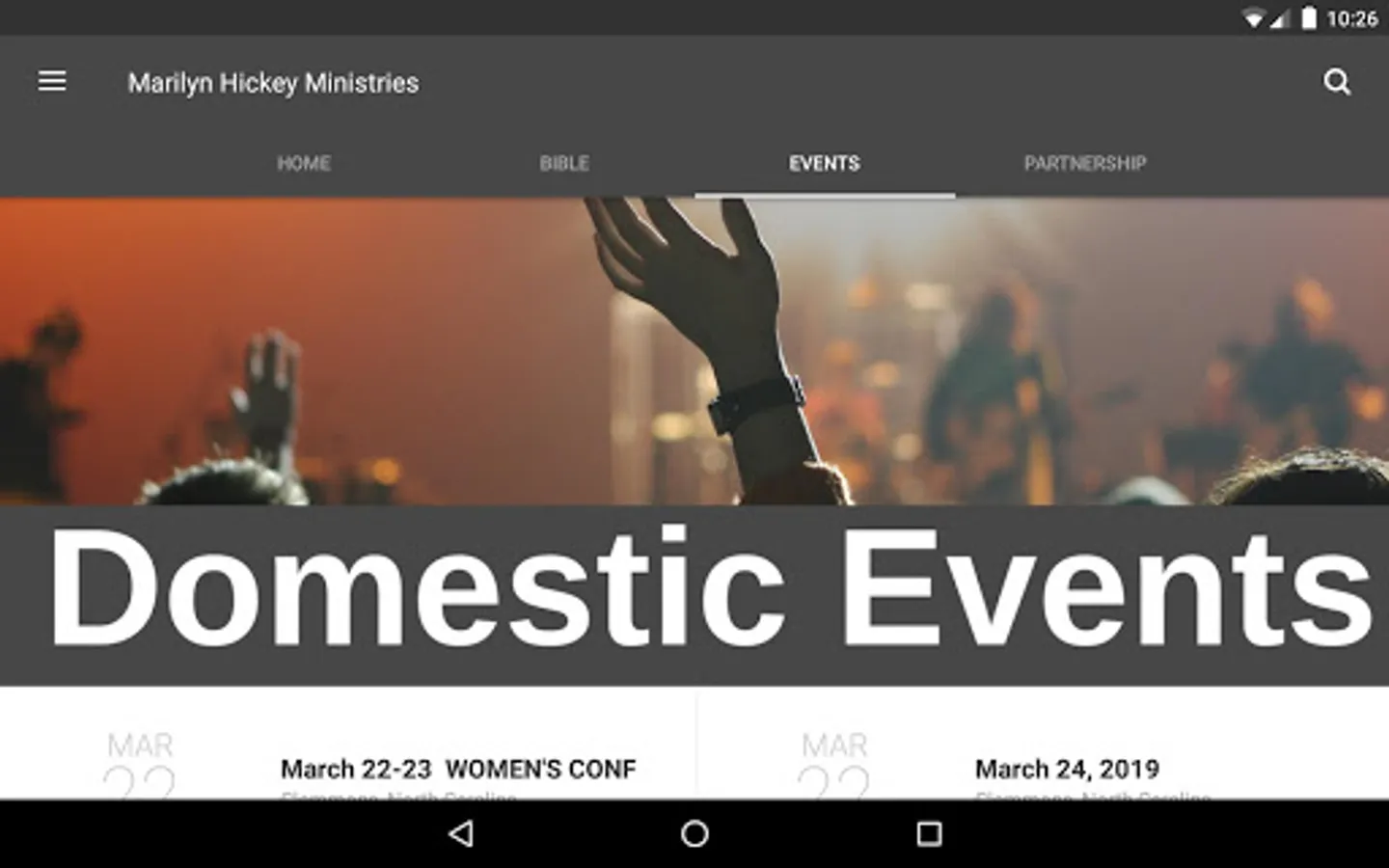Open the March 24, 2019 event

coord(1067,769)
